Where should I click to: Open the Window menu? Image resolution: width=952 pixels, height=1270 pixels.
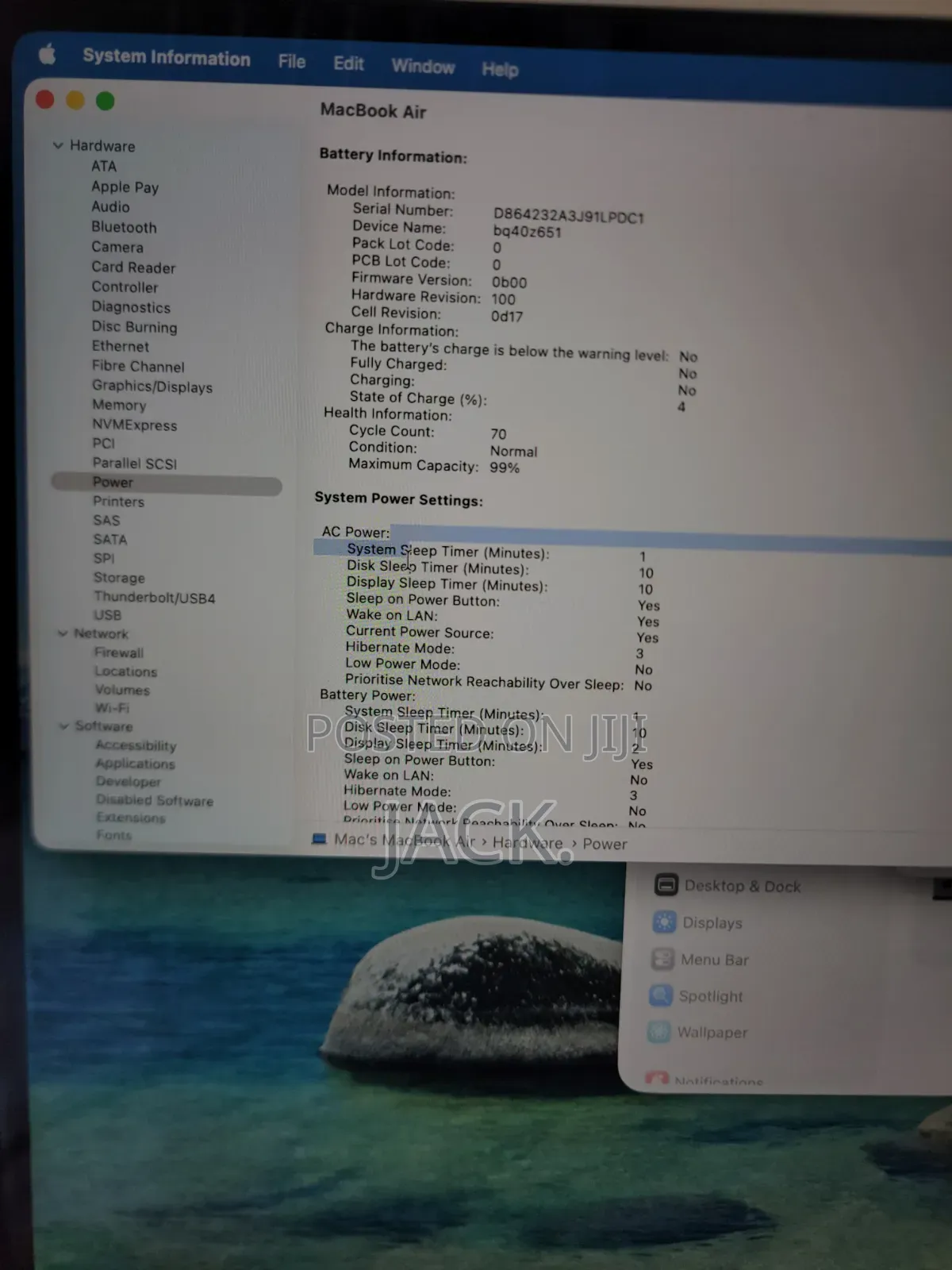pyautogui.click(x=423, y=67)
